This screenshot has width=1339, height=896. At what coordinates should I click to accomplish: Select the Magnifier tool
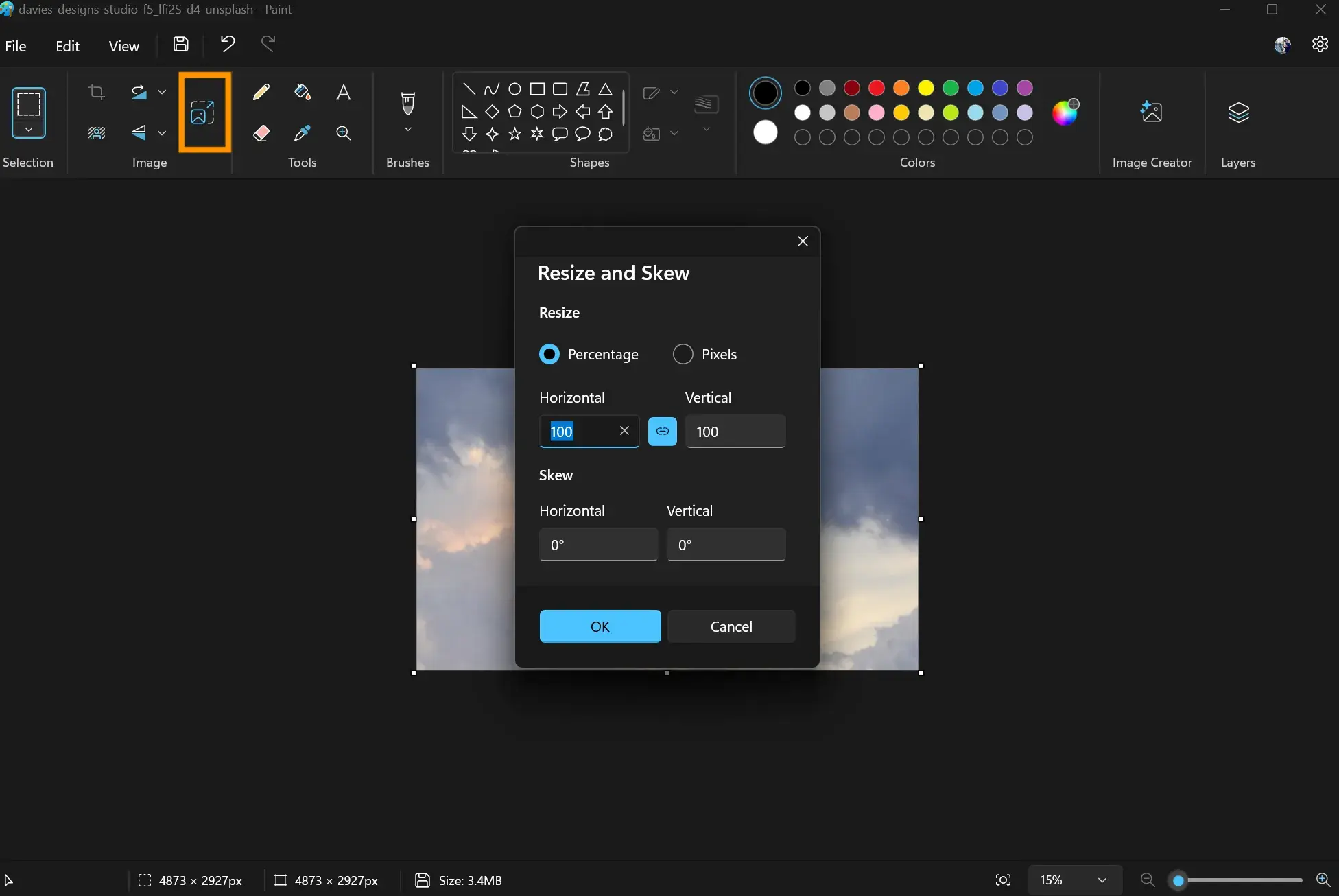(x=344, y=133)
